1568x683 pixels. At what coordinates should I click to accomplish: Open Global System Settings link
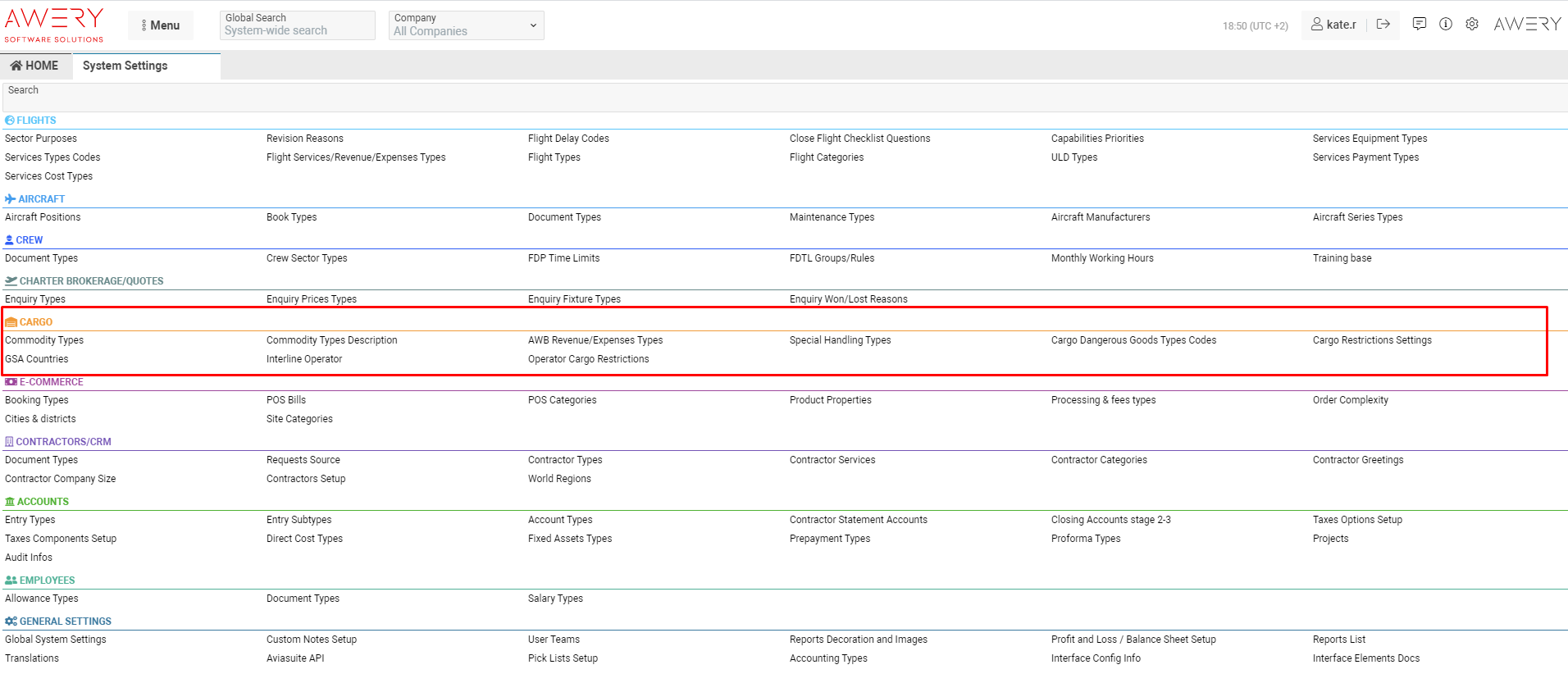pyautogui.click(x=56, y=640)
